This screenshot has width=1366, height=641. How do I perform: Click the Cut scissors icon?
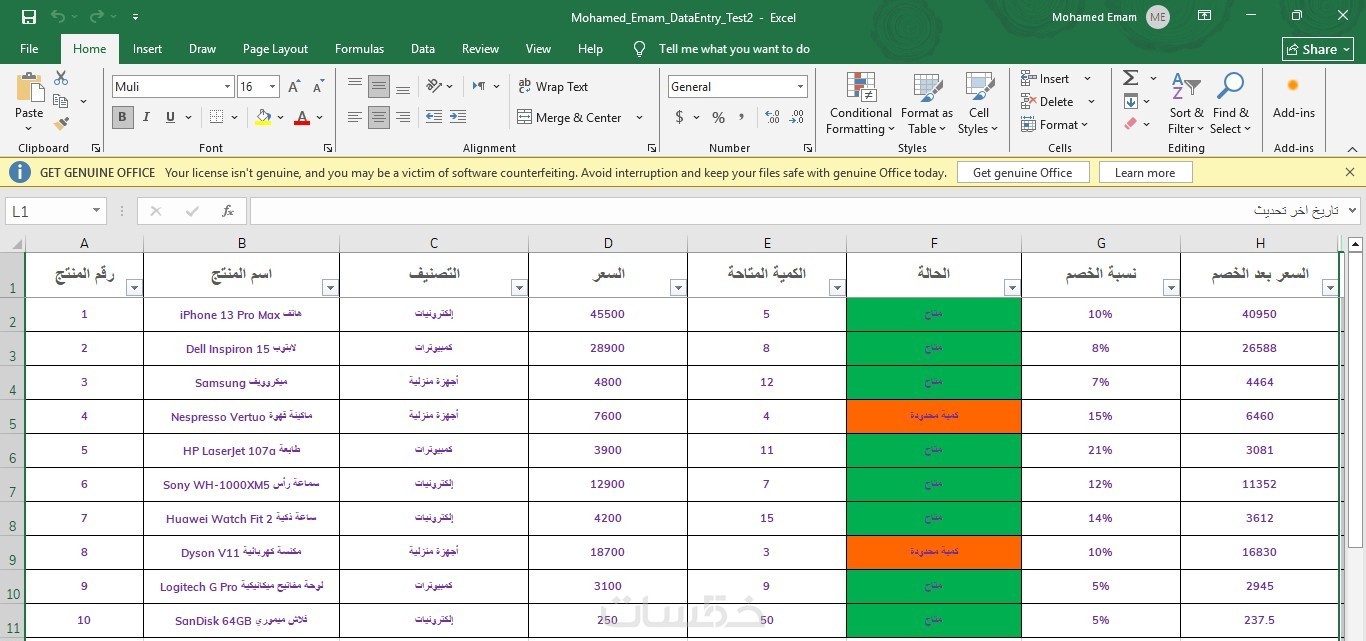tap(61, 78)
